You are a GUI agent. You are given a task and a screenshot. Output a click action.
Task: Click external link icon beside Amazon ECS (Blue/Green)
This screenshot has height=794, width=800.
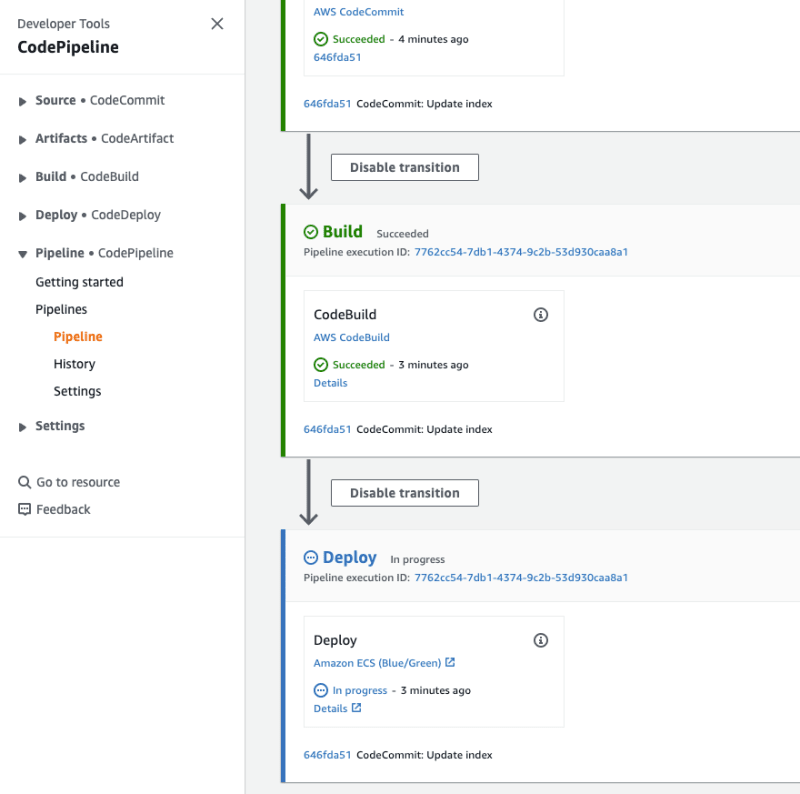coord(450,662)
